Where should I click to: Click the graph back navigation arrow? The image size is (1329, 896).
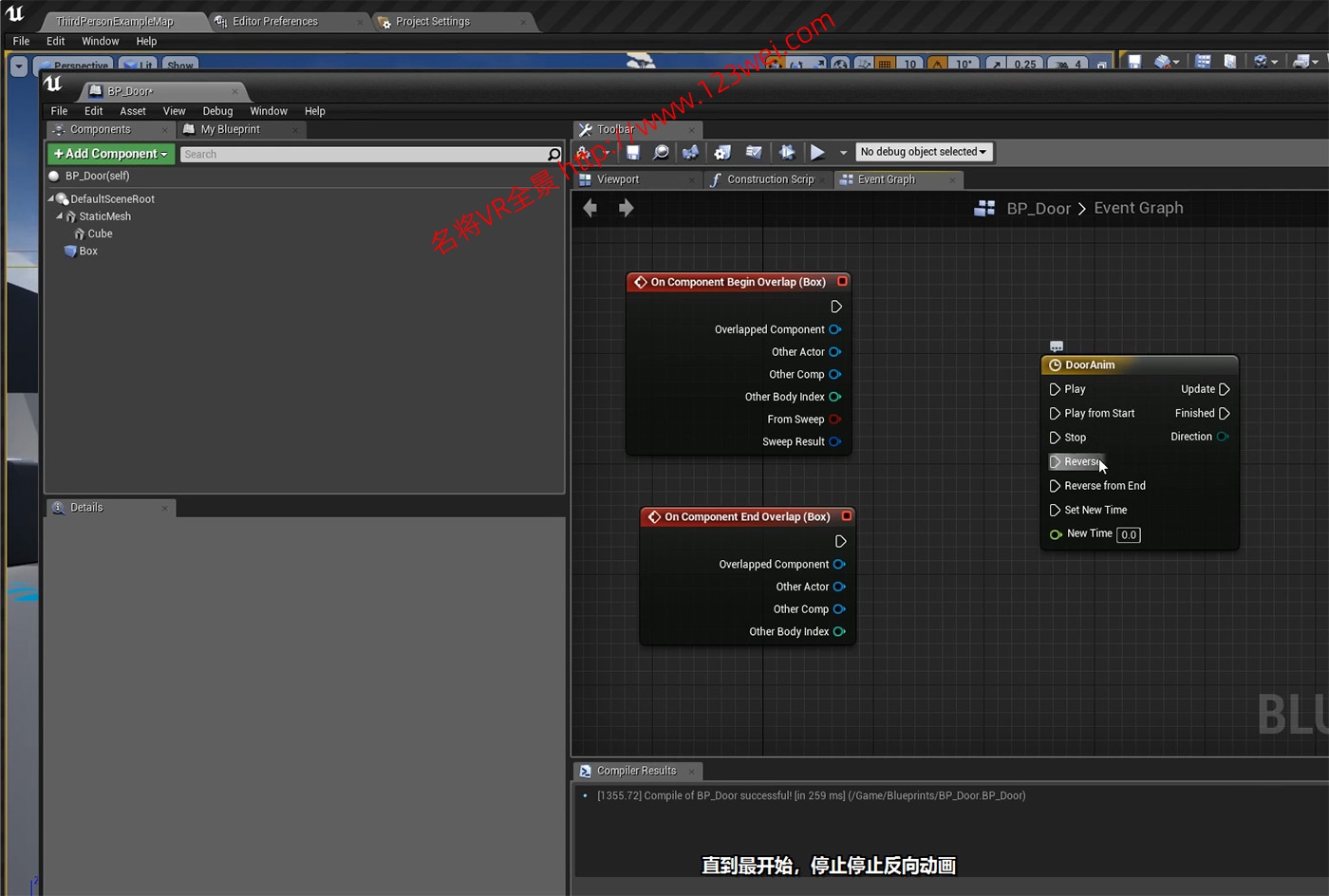(x=590, y=208)
